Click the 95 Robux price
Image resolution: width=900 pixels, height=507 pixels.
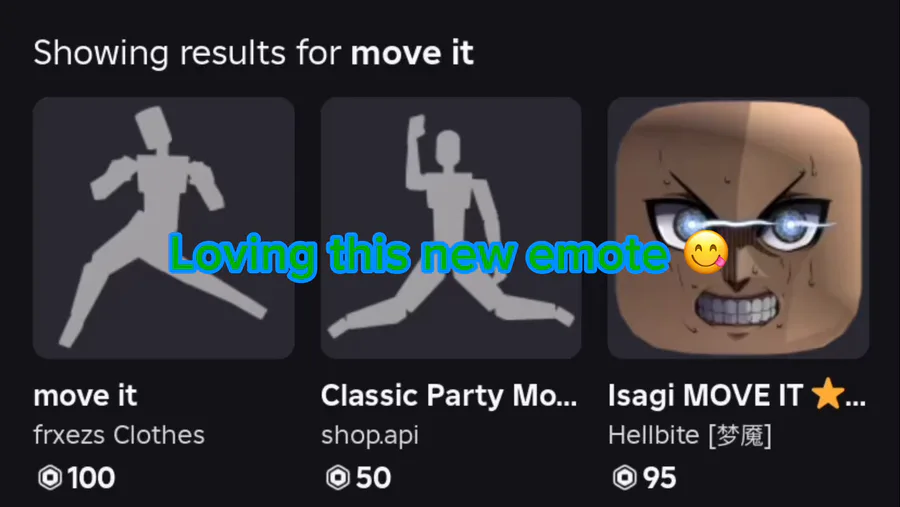coord(660,478)
